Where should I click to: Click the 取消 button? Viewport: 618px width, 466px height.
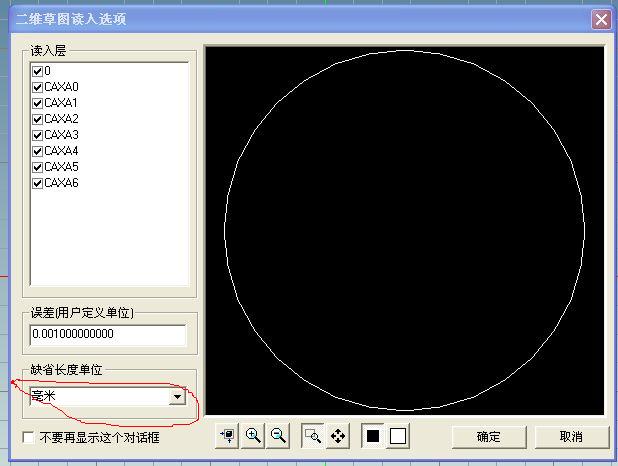click(x=571, y=437)
